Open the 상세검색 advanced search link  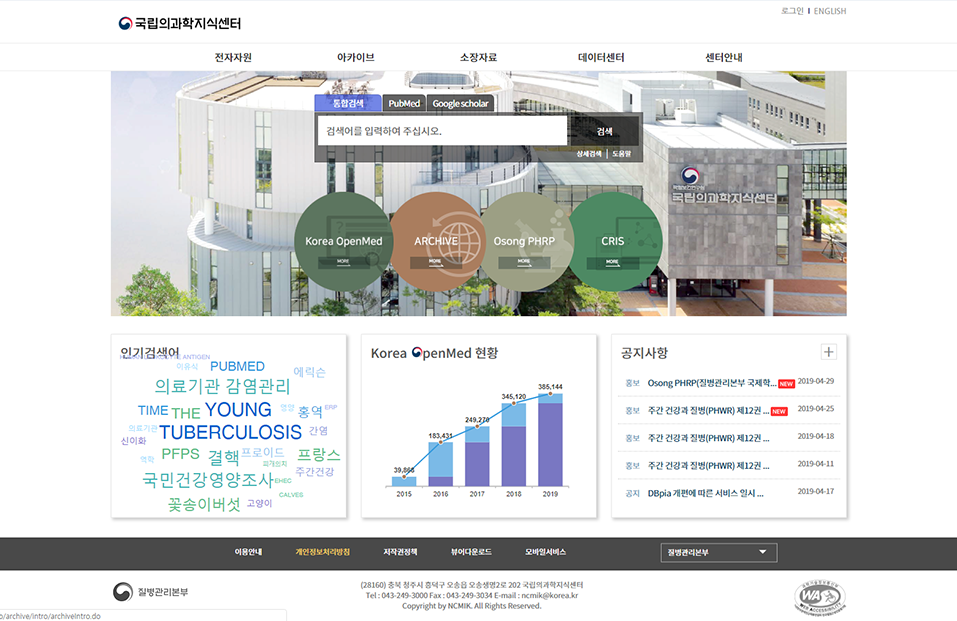[x=589, y=154]
